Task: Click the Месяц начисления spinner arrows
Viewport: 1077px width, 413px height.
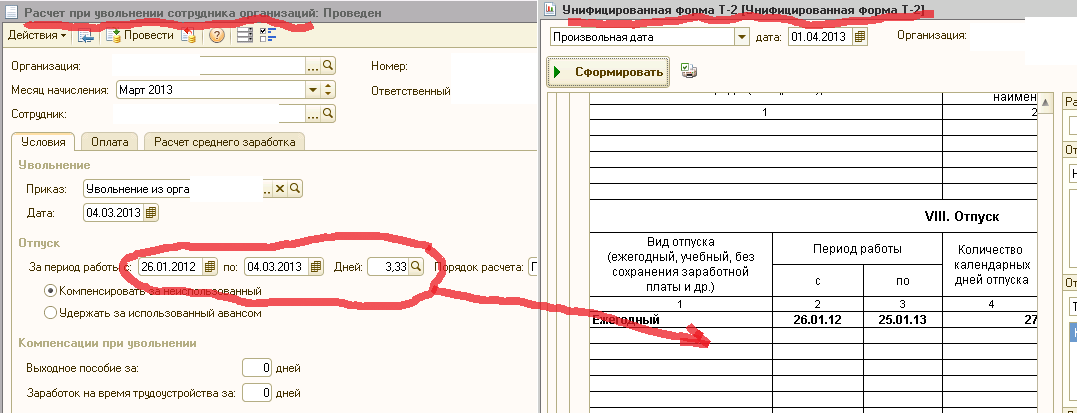Action: pyautogui.click(x=327, y=90)
